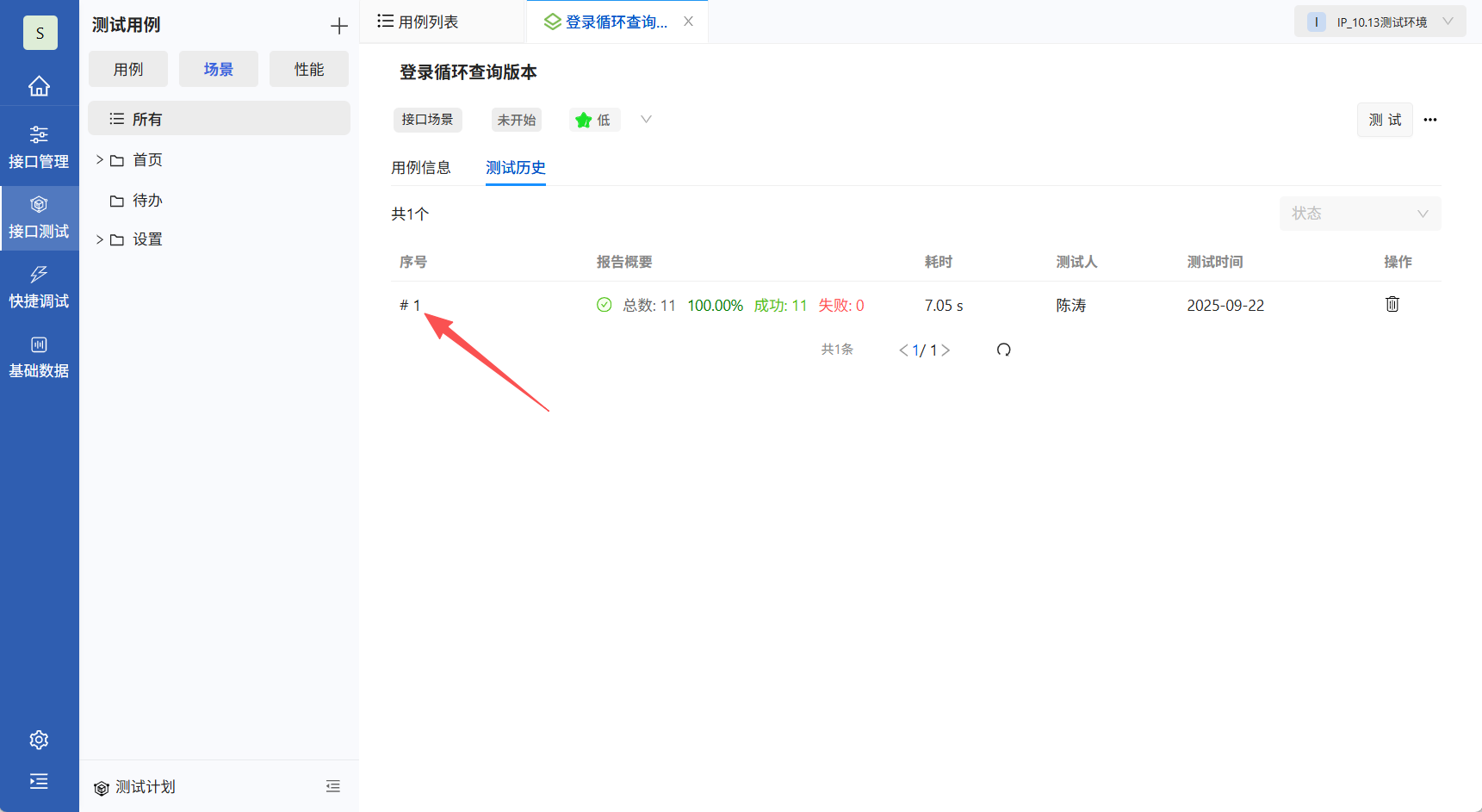Click the home icon in the sidebar
The width and height of the screenshot is (1482, 812).
pyautogui.click(x=39, y=85)
